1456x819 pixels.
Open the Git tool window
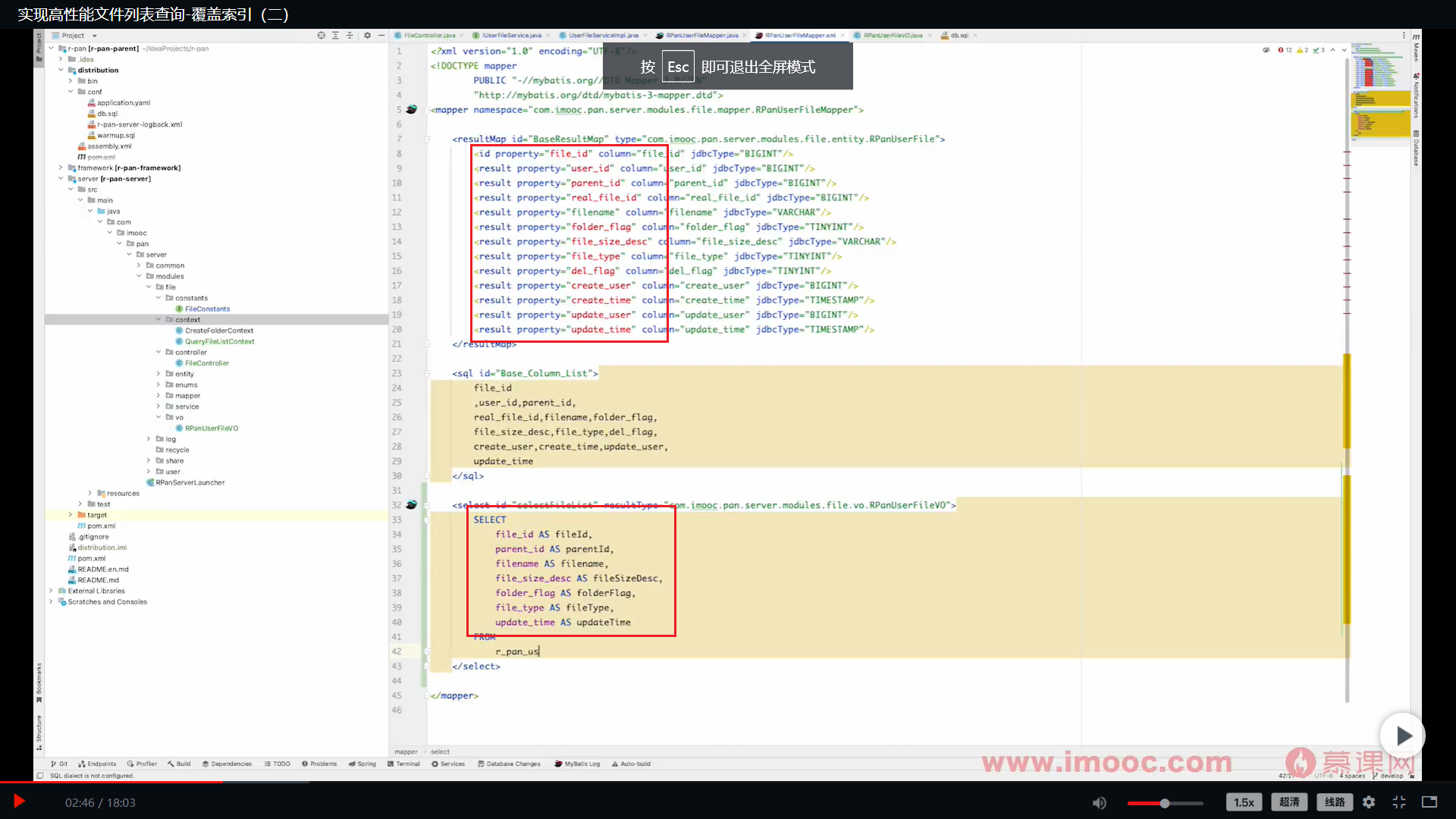click(59, 764)
